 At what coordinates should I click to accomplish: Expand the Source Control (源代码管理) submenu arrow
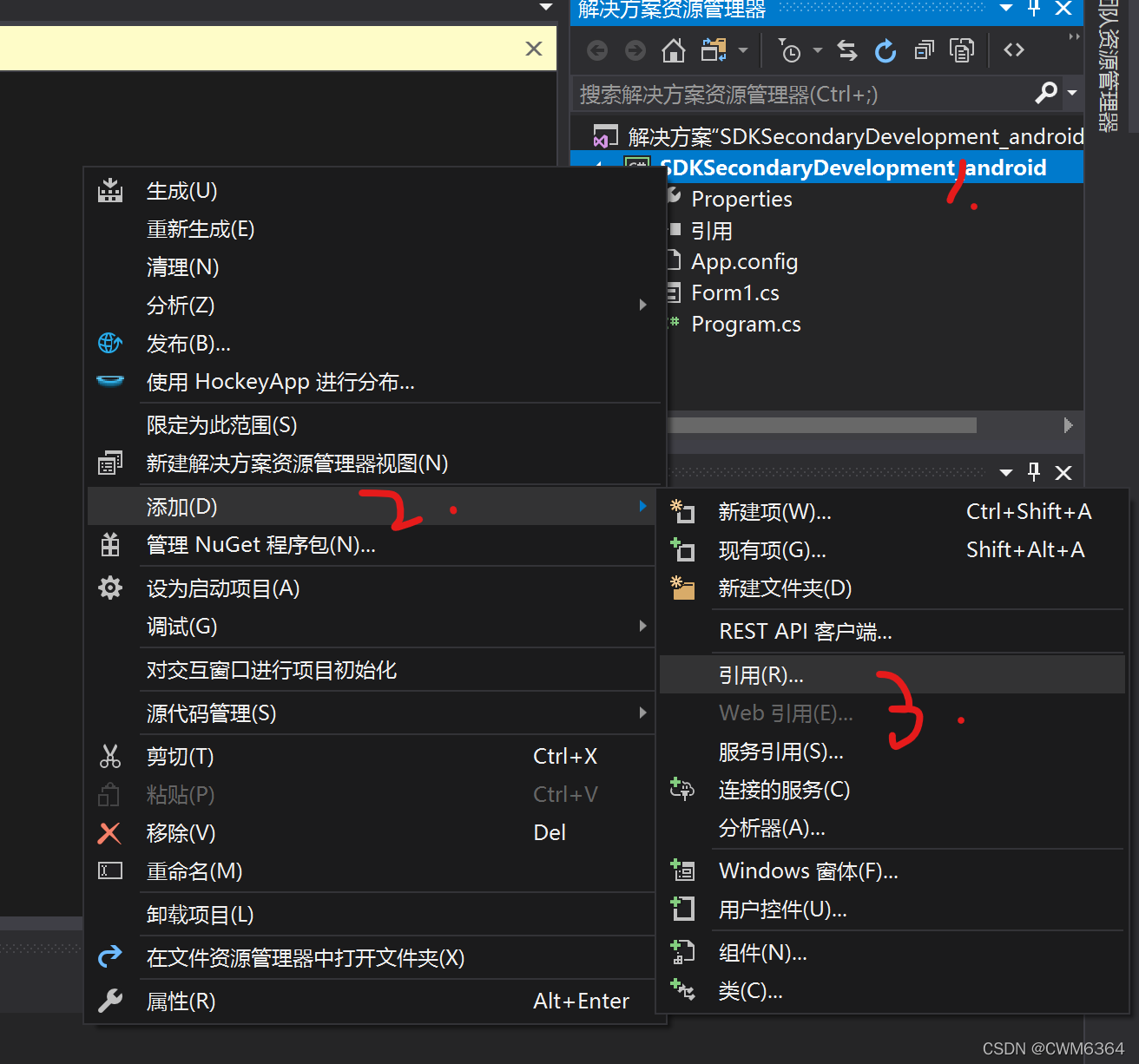643,713
